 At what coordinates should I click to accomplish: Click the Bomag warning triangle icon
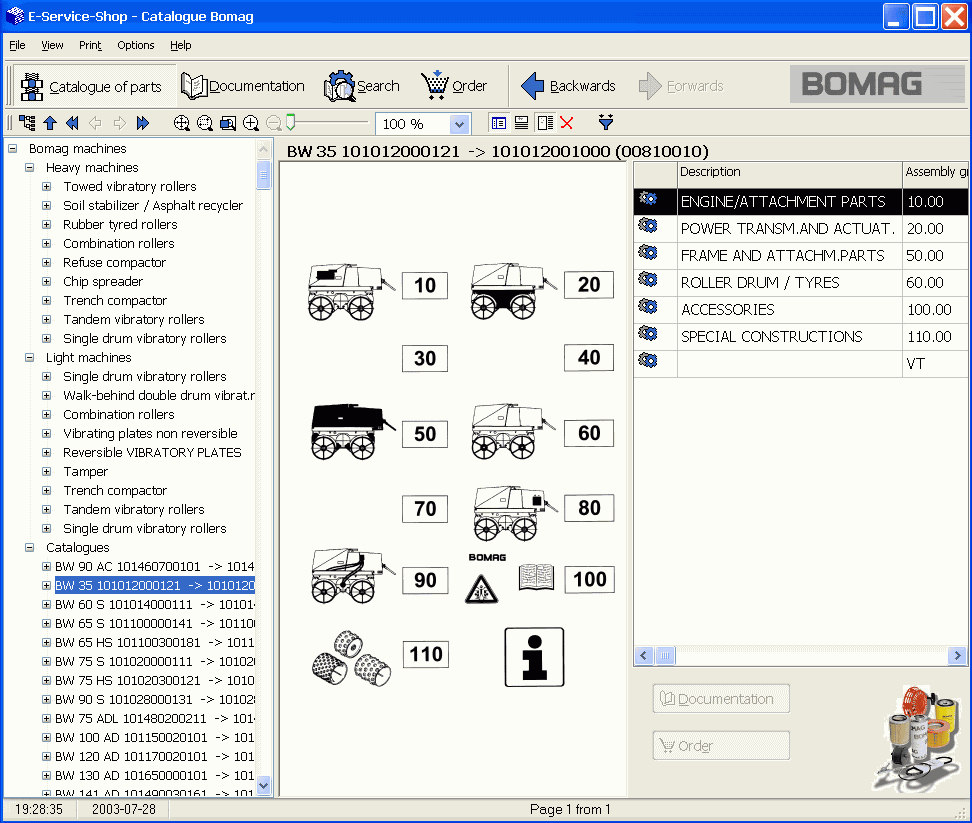(482, 589)
